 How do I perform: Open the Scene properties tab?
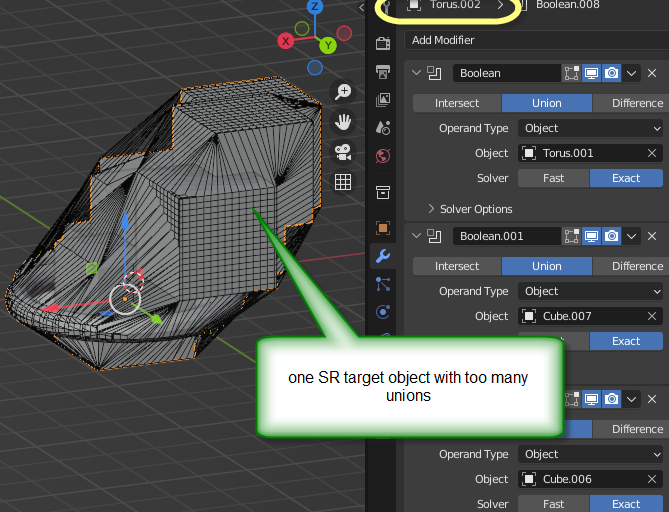click(x=383, y=128)
